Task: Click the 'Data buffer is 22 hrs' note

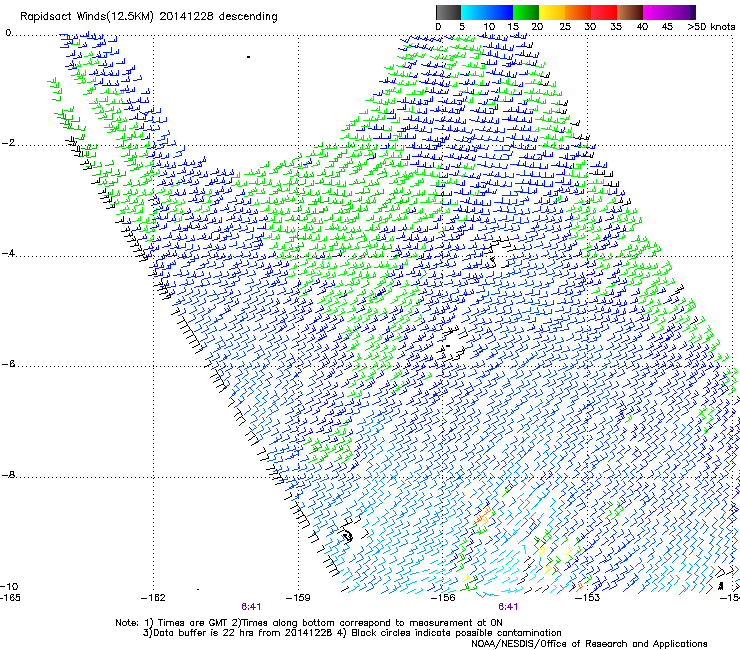Action: tap(352, 633)
